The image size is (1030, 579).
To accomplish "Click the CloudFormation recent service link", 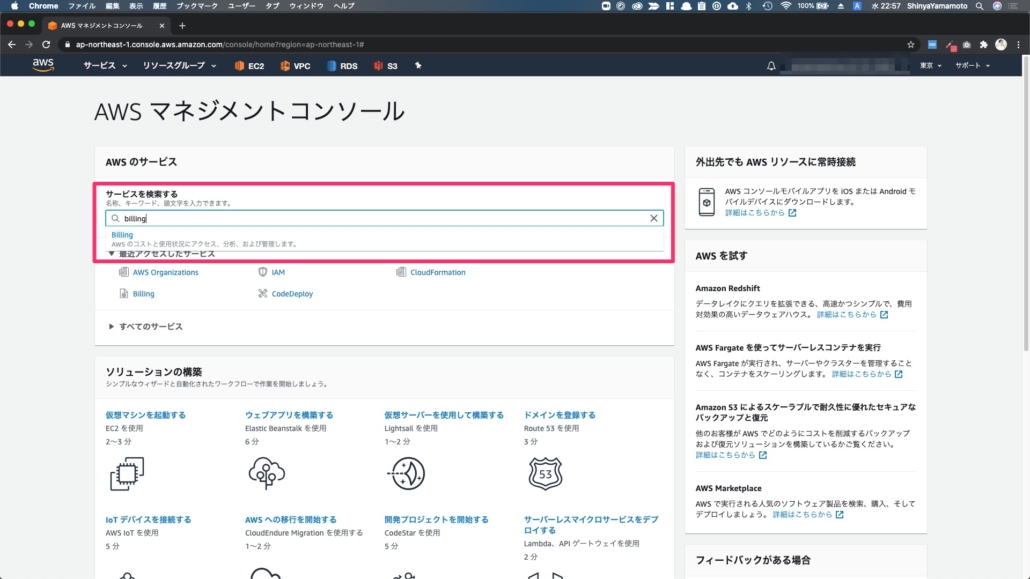I will click(437, 272).
